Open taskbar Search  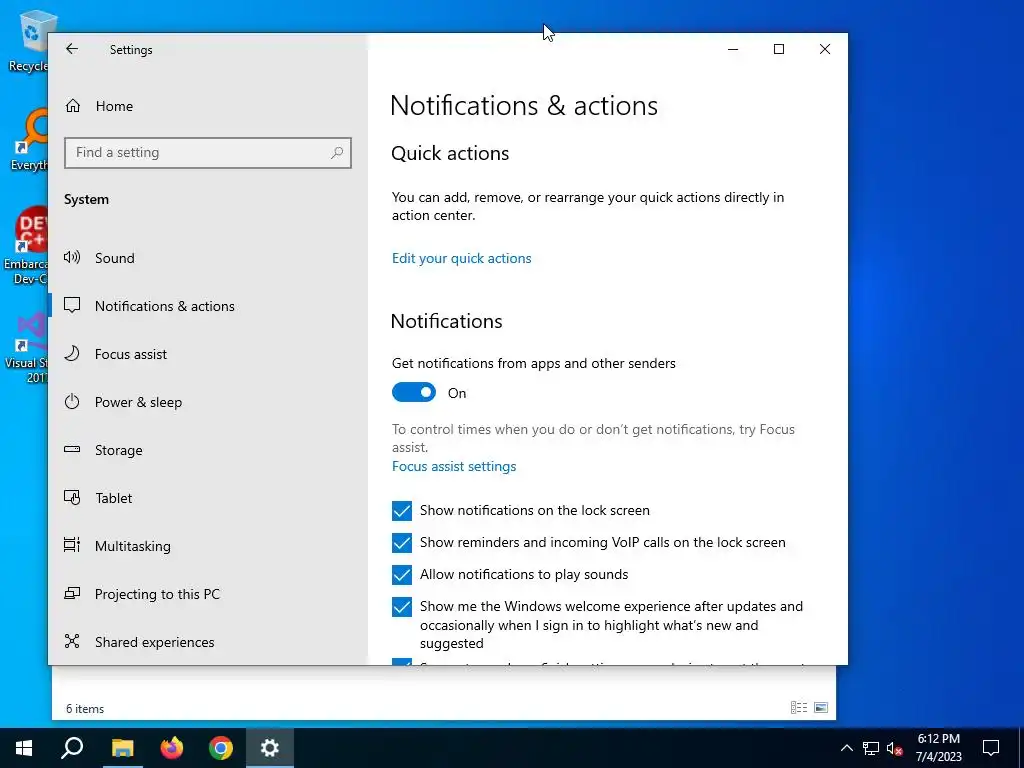[72, 748]
